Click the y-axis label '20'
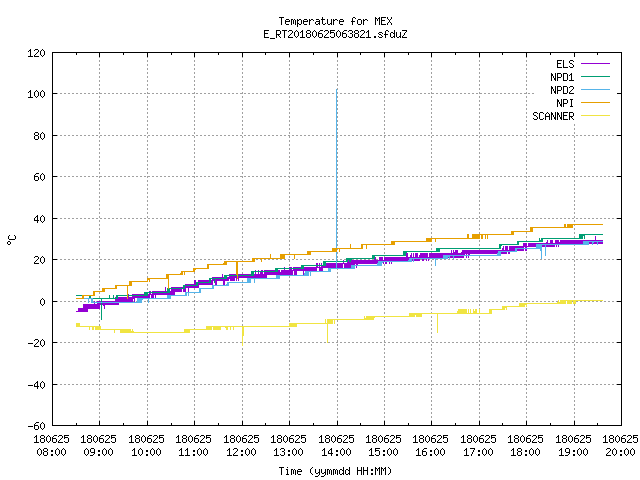Image resolution: width=640 pixels, height=480 pixels. click(x=39, y=260)
